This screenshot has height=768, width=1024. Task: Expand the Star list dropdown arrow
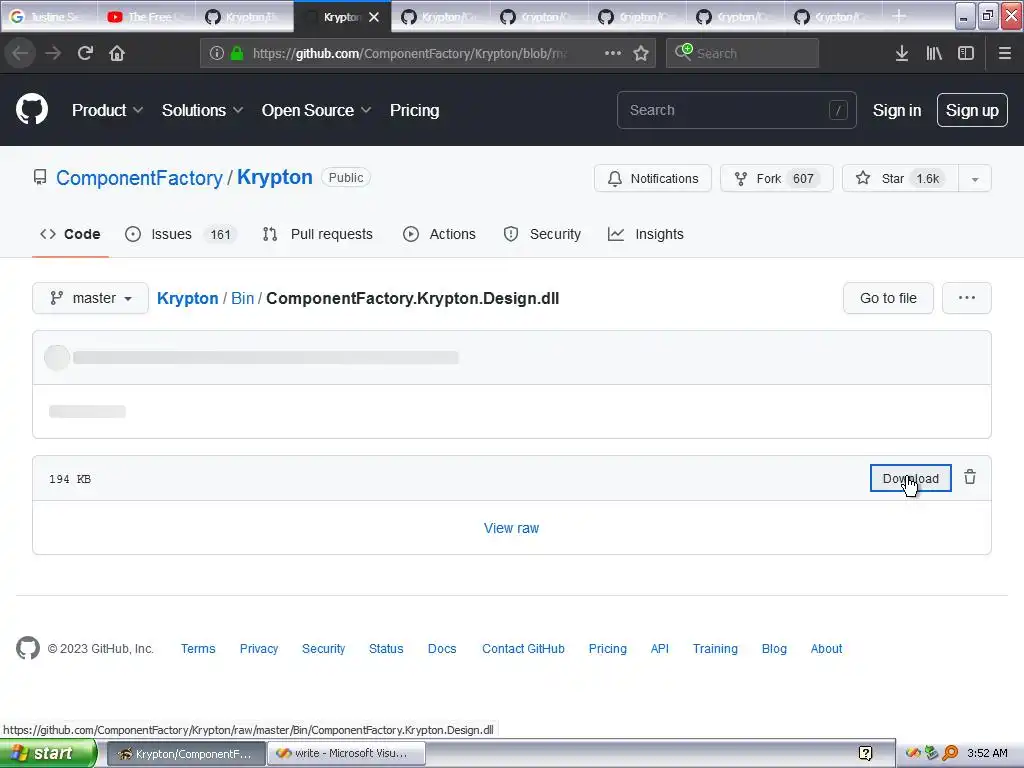click(975, 179)
